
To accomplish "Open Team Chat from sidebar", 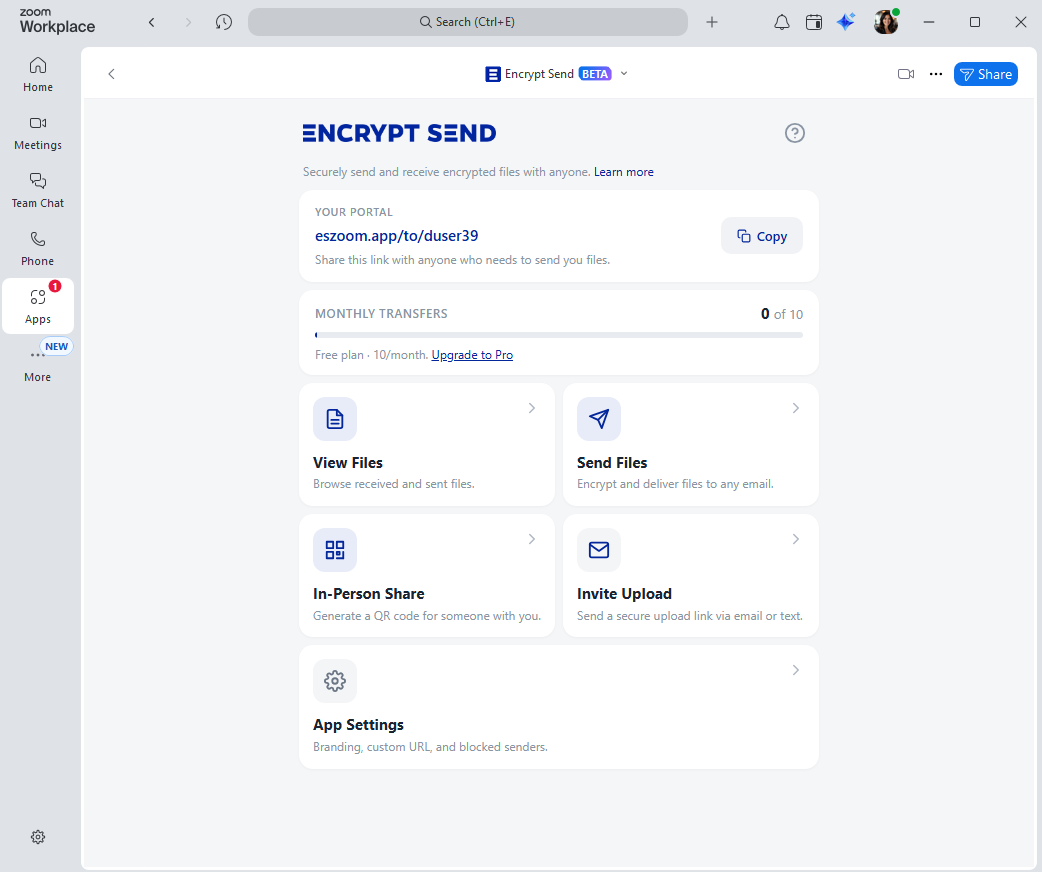I will click(x=38, y=191).
